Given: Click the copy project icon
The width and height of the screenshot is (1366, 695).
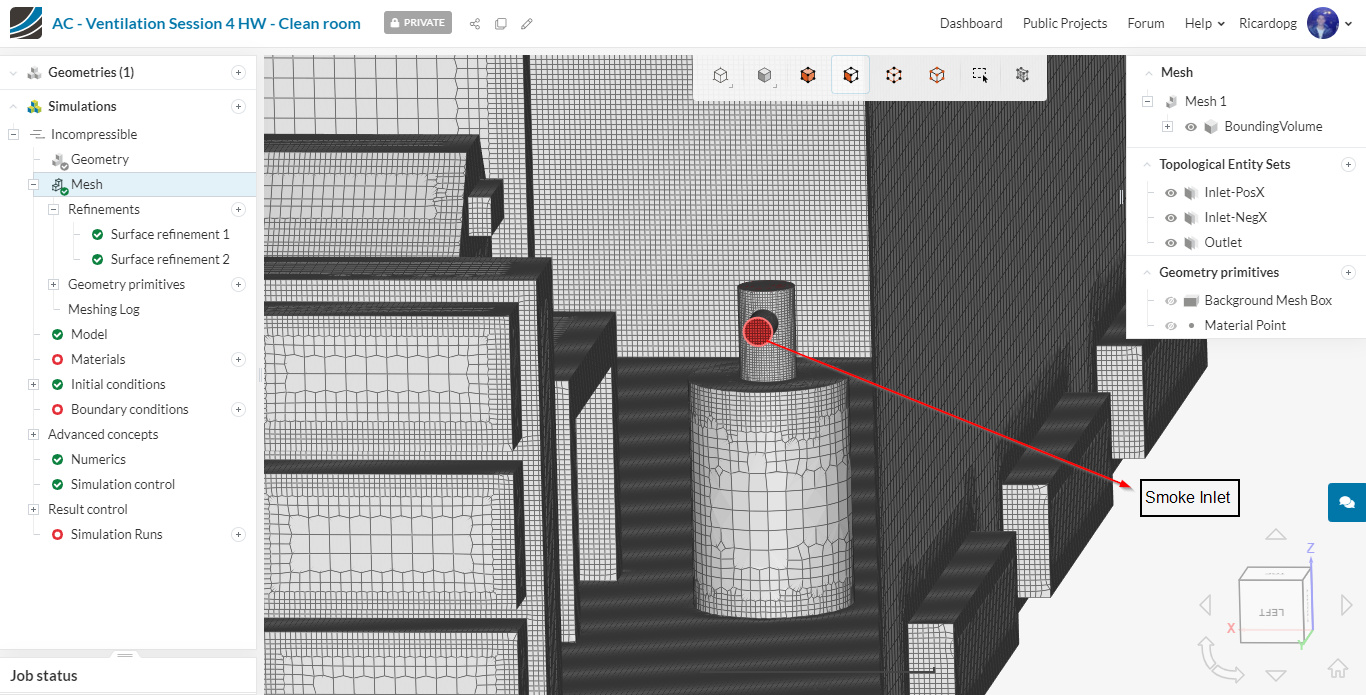Looking at the screenshot, I should [501, 23].
